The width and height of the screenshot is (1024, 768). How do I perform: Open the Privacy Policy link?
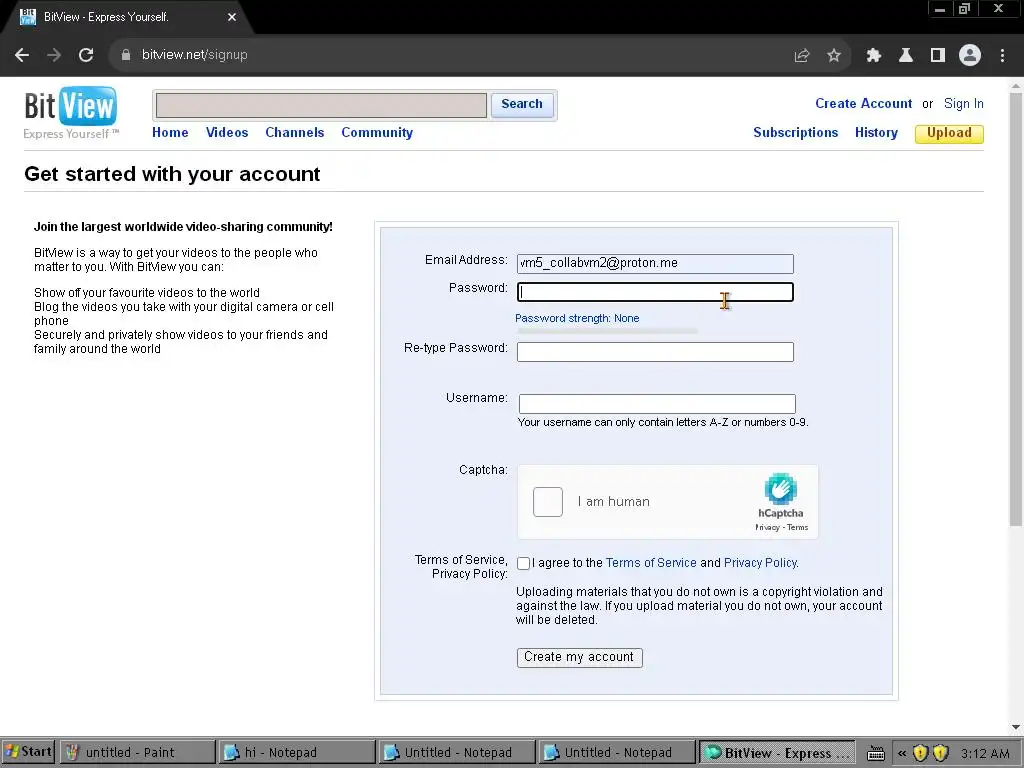click(760, 563)
